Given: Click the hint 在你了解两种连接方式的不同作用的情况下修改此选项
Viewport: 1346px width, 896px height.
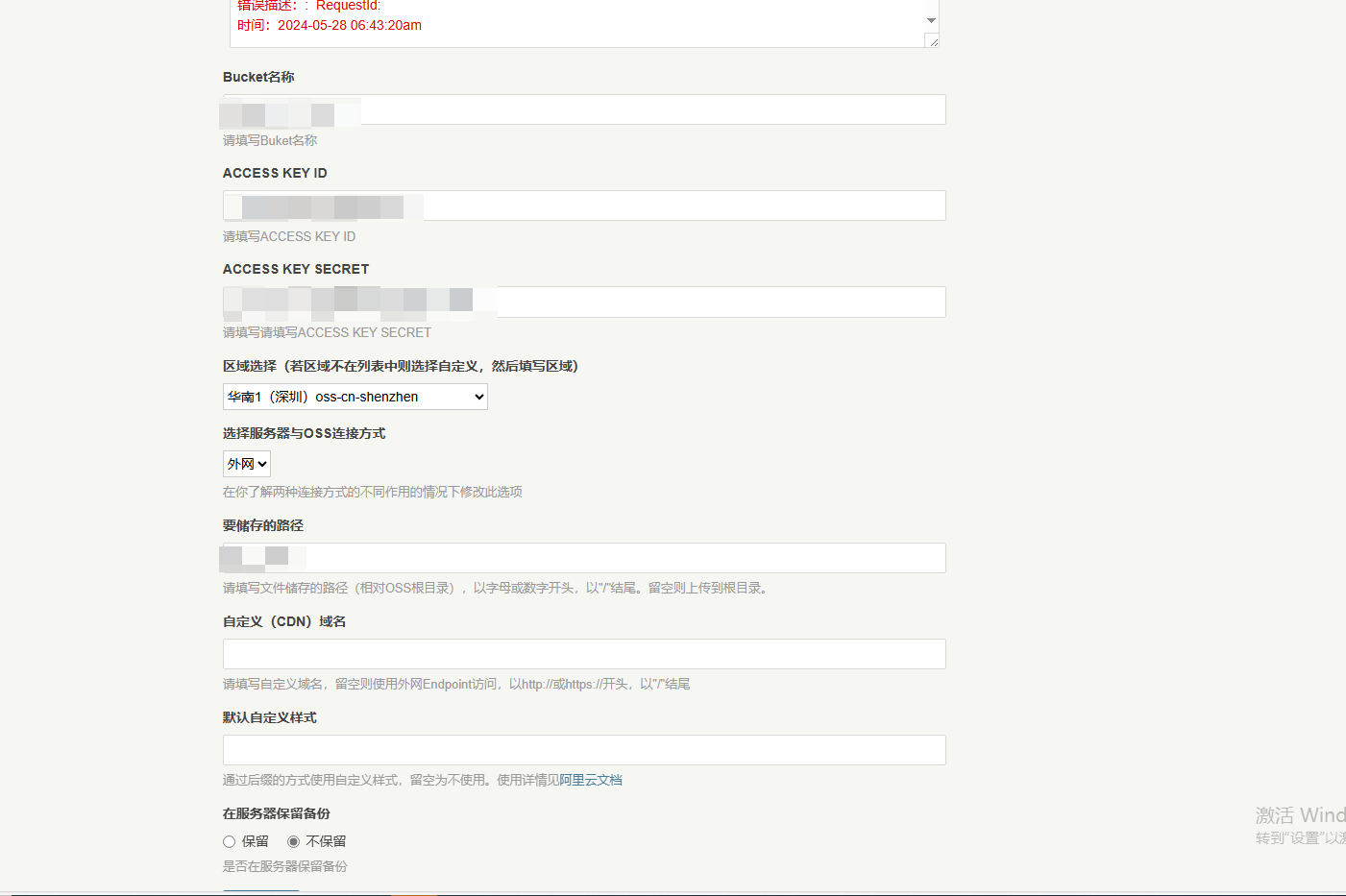Looking at the screenshot, I should (x=373, y=492).
